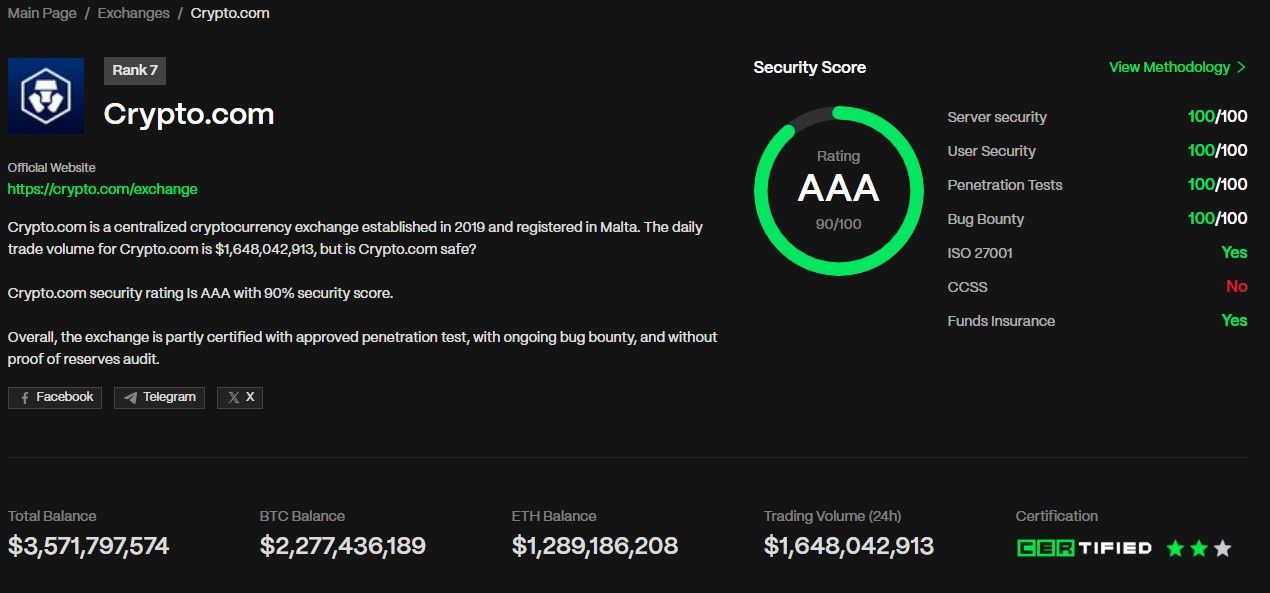Click the chevron arrow beside View Methodology
The width and height of the screenshot is (1270, 593).
1241,68
